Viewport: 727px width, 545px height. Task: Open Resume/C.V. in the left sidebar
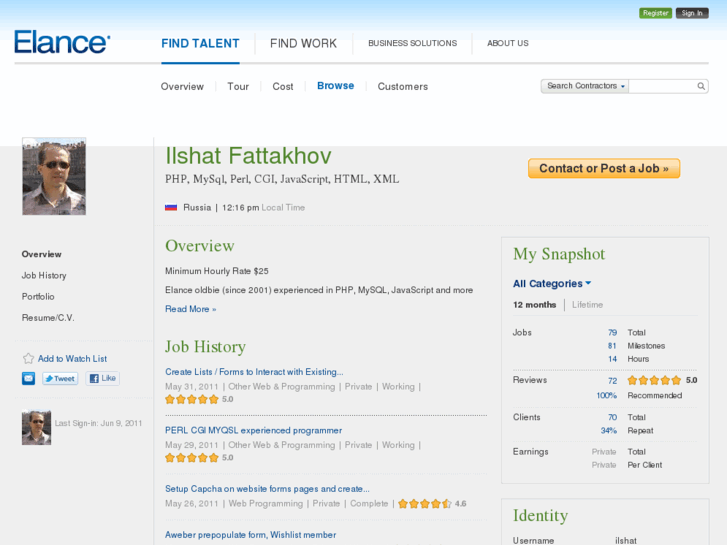pyautogui.click(x=48, y=318)
